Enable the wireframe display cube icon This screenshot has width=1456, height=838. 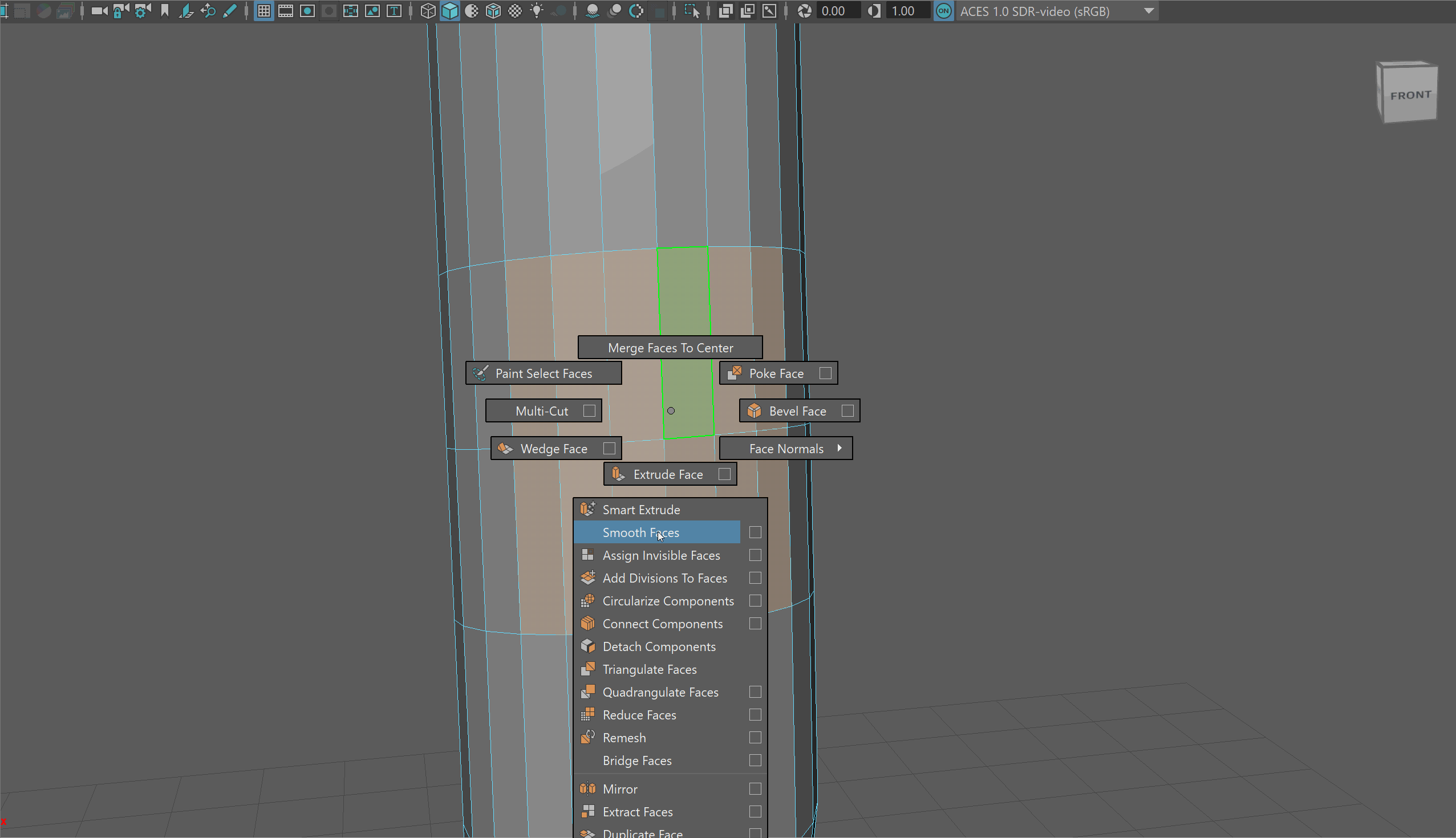(428, 11)
